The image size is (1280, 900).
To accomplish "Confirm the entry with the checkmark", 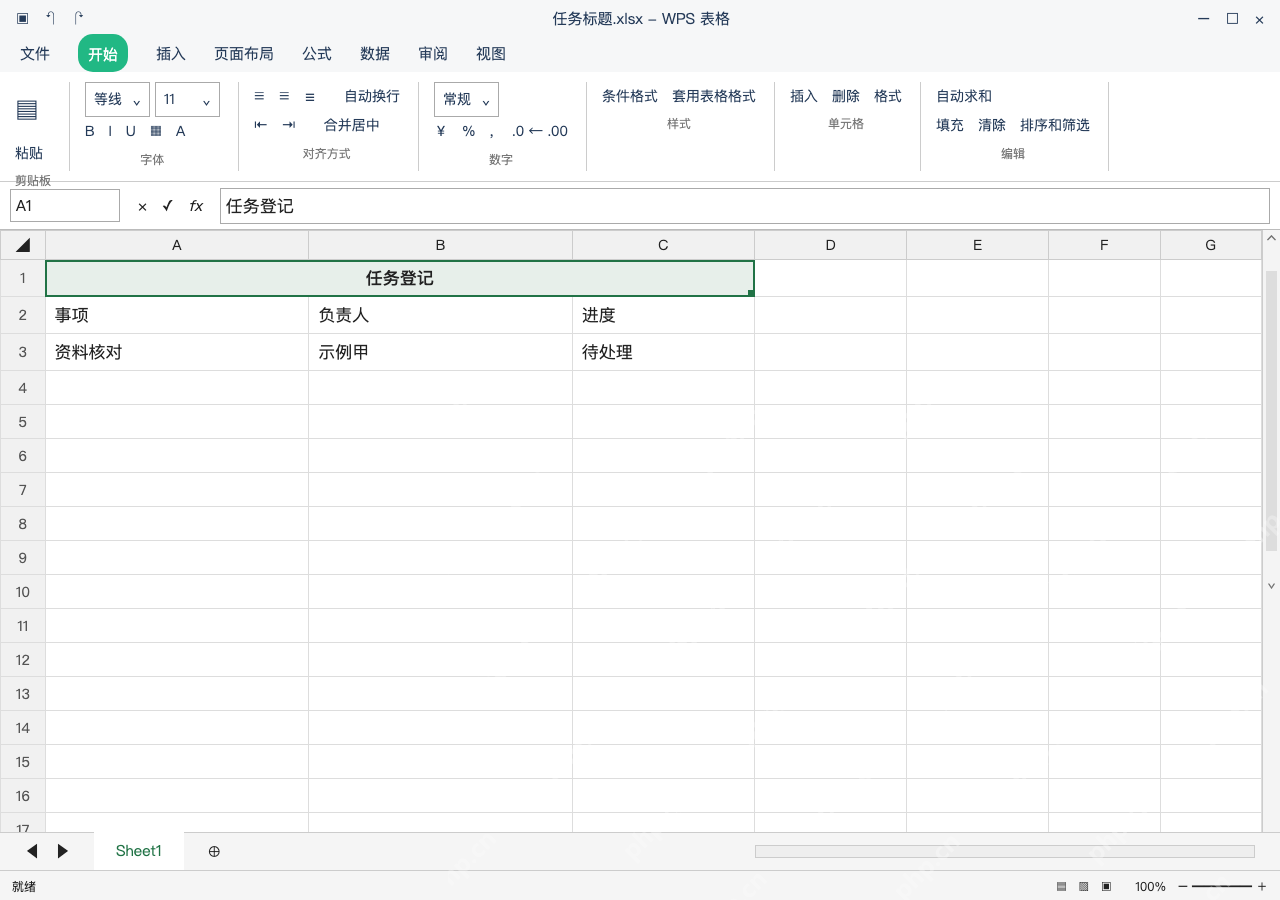I will coord(168,206).
